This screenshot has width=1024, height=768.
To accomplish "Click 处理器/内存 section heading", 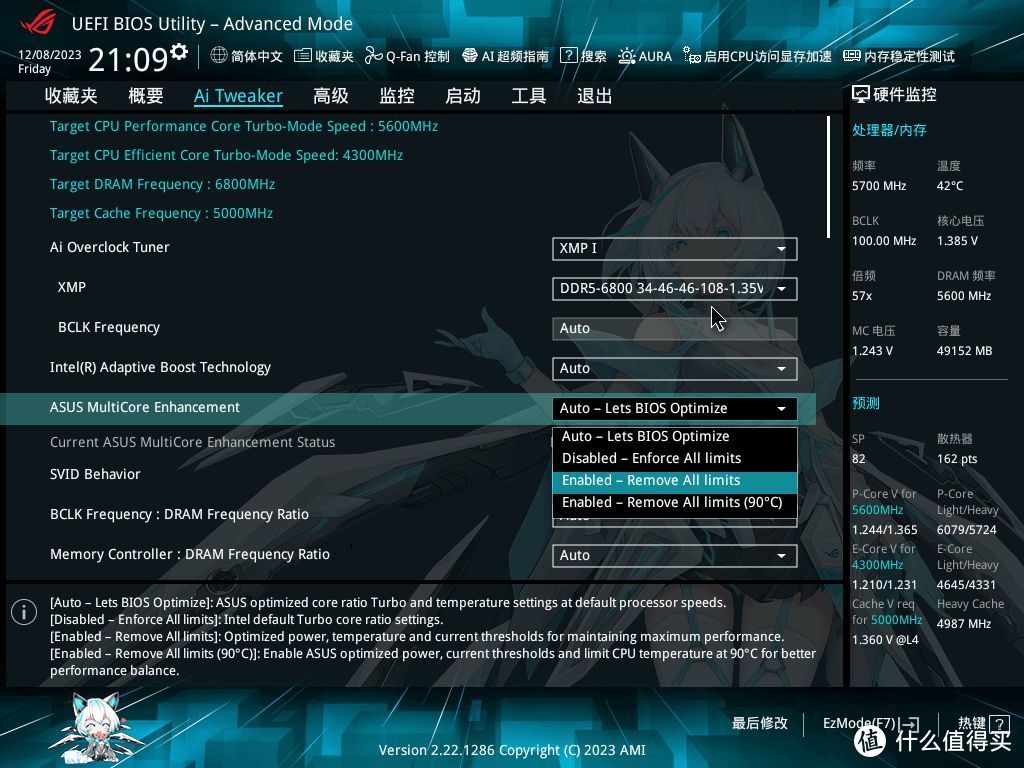I will click(x=889, y=130).
